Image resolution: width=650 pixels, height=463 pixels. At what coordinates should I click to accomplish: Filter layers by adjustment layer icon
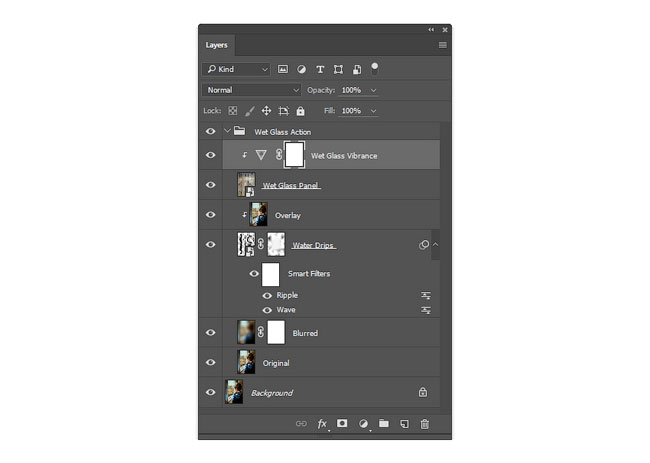click(301, 69)
